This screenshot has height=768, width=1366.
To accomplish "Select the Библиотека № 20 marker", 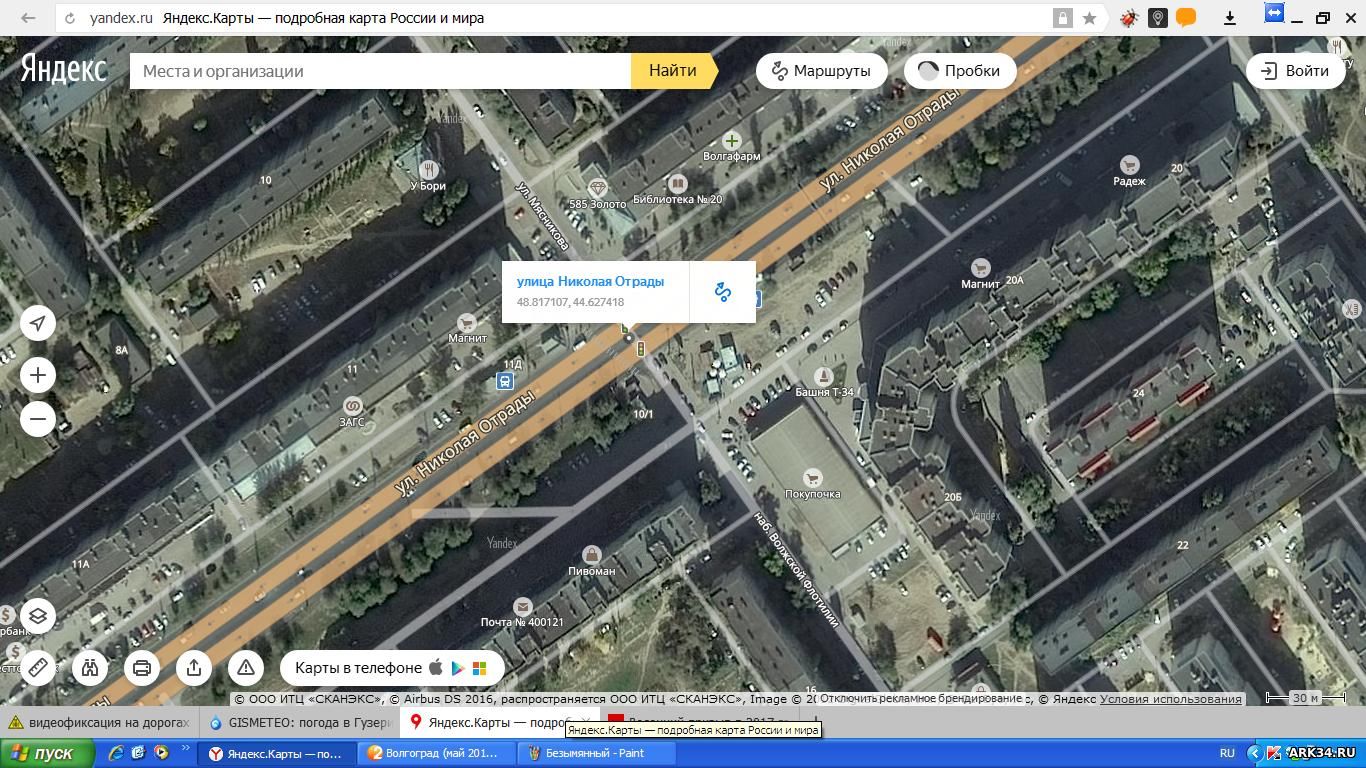I will pyautogui.click(x=677, y=184).
